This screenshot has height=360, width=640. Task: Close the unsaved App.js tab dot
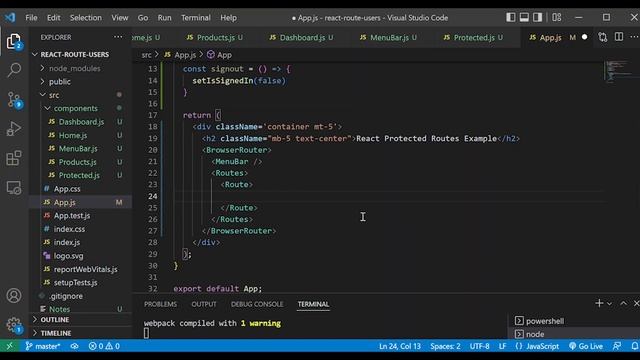pos(584,37)
